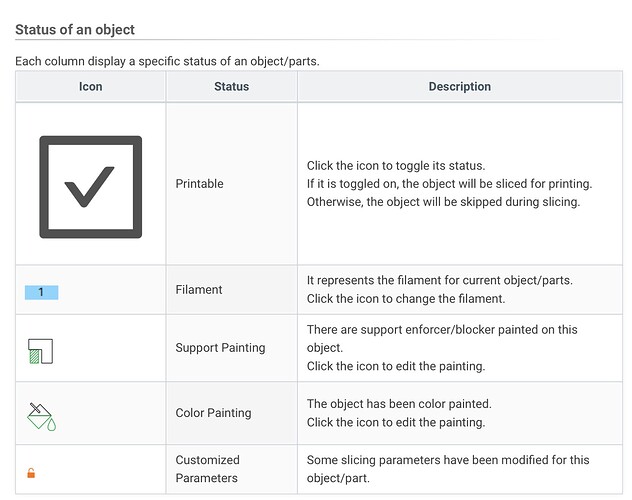The height and width of the screenshot is (500, 632).
Task: Click the orange Customized Parameters lock icon
Action: (x=31, y=473)
